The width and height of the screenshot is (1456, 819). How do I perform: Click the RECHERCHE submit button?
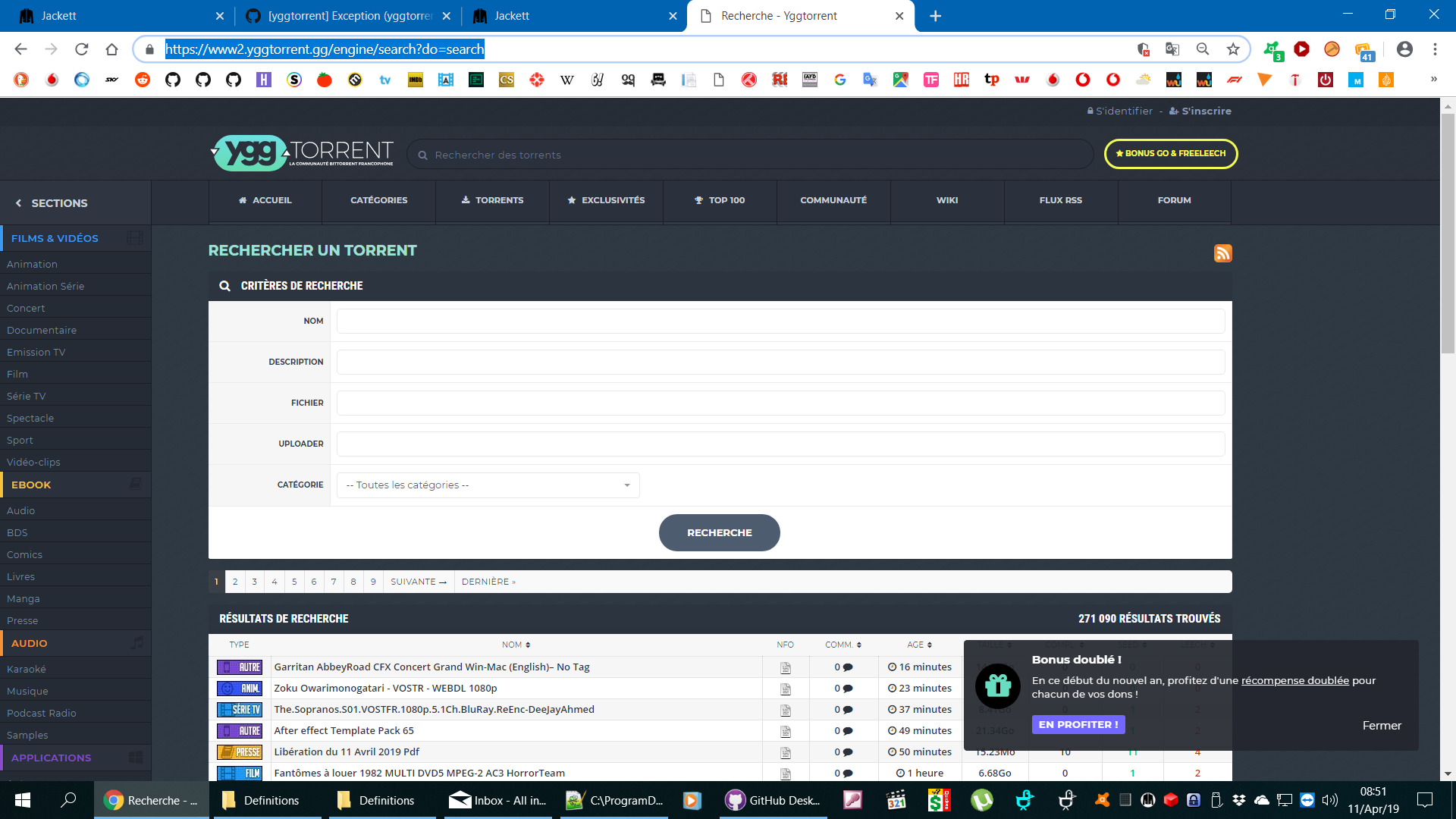click(x=719, y=532)
